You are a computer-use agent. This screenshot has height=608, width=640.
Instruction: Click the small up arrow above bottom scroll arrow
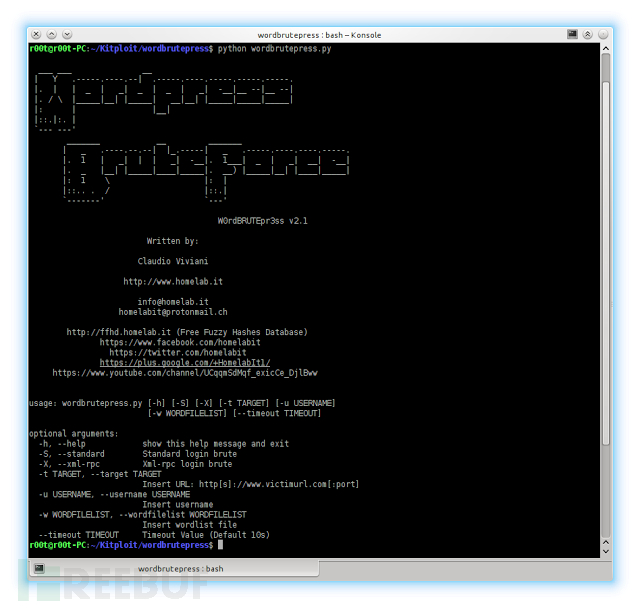pyautogui.click(x=606, y=542)
